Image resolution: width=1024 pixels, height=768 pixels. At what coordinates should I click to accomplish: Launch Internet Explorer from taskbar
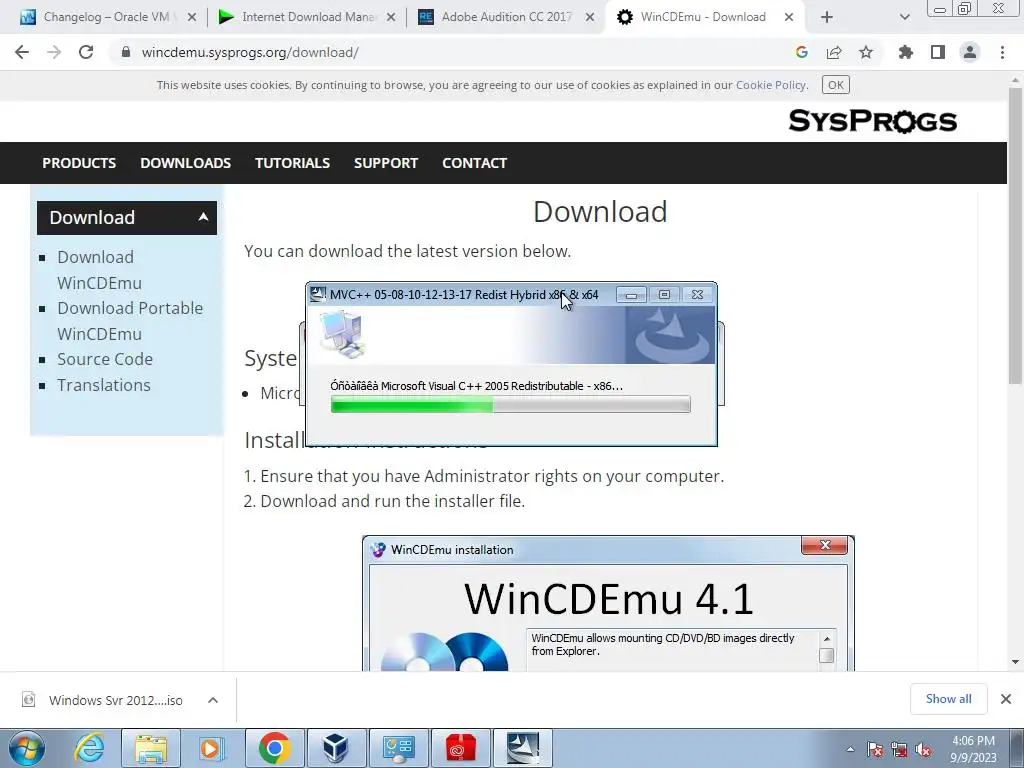89,748
